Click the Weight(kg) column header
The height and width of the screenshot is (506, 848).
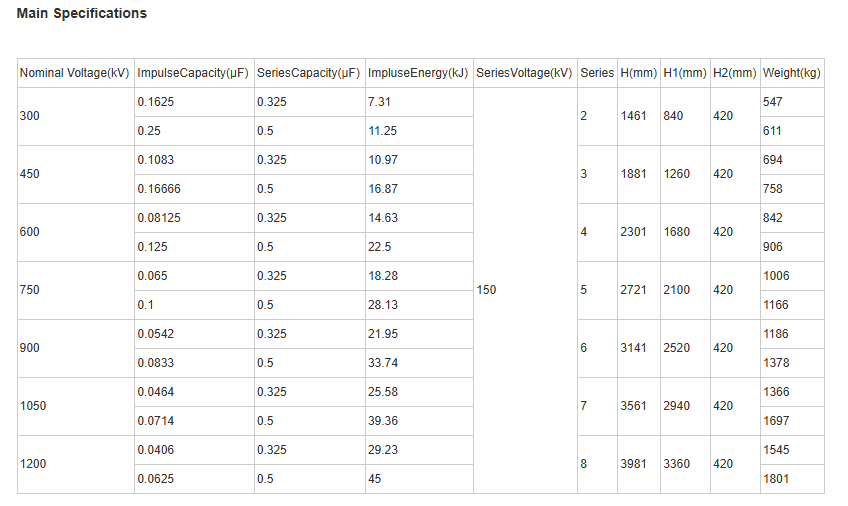pos(792,73)
